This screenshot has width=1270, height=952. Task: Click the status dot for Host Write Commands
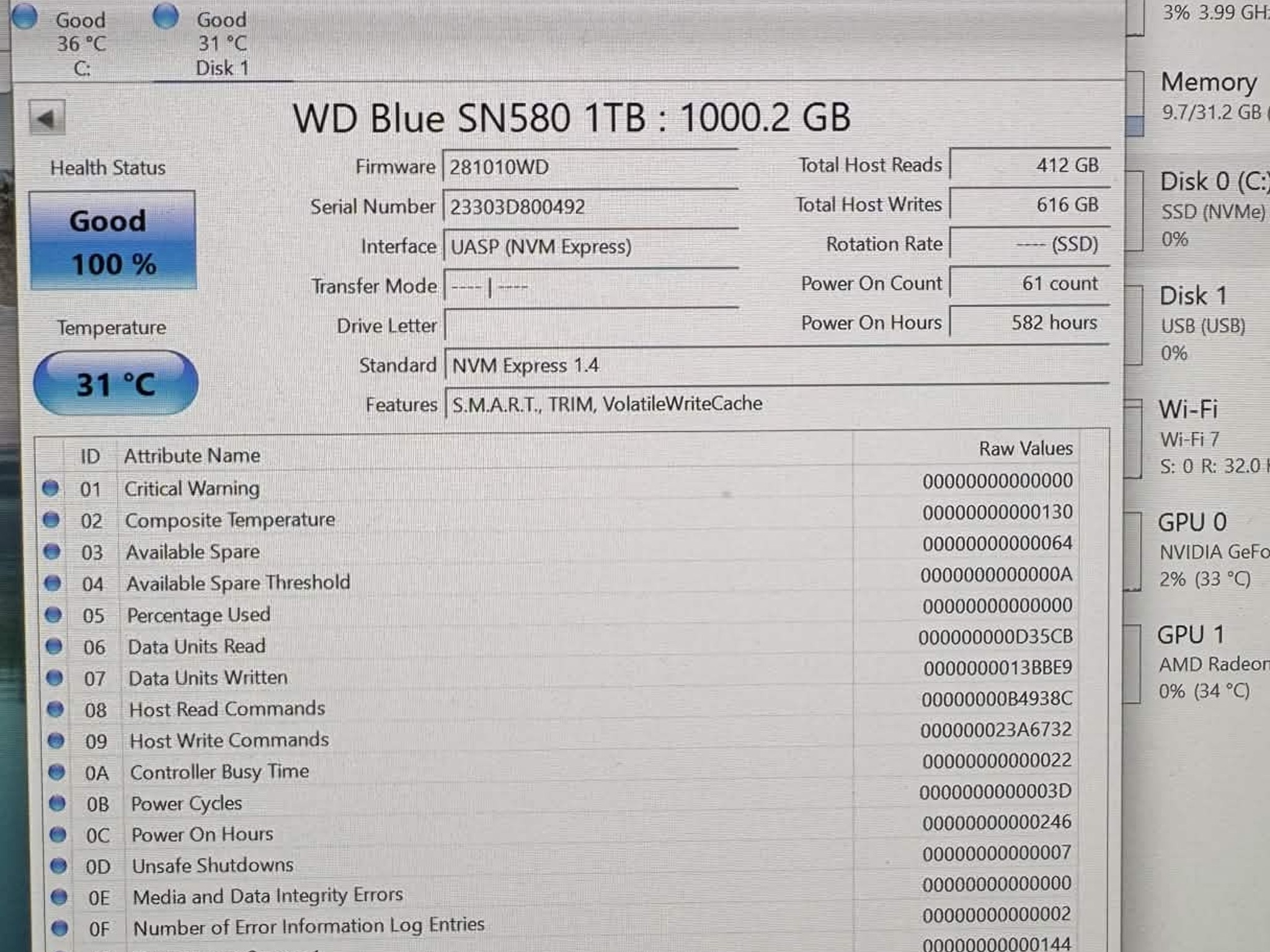click(x=56, y=740)
